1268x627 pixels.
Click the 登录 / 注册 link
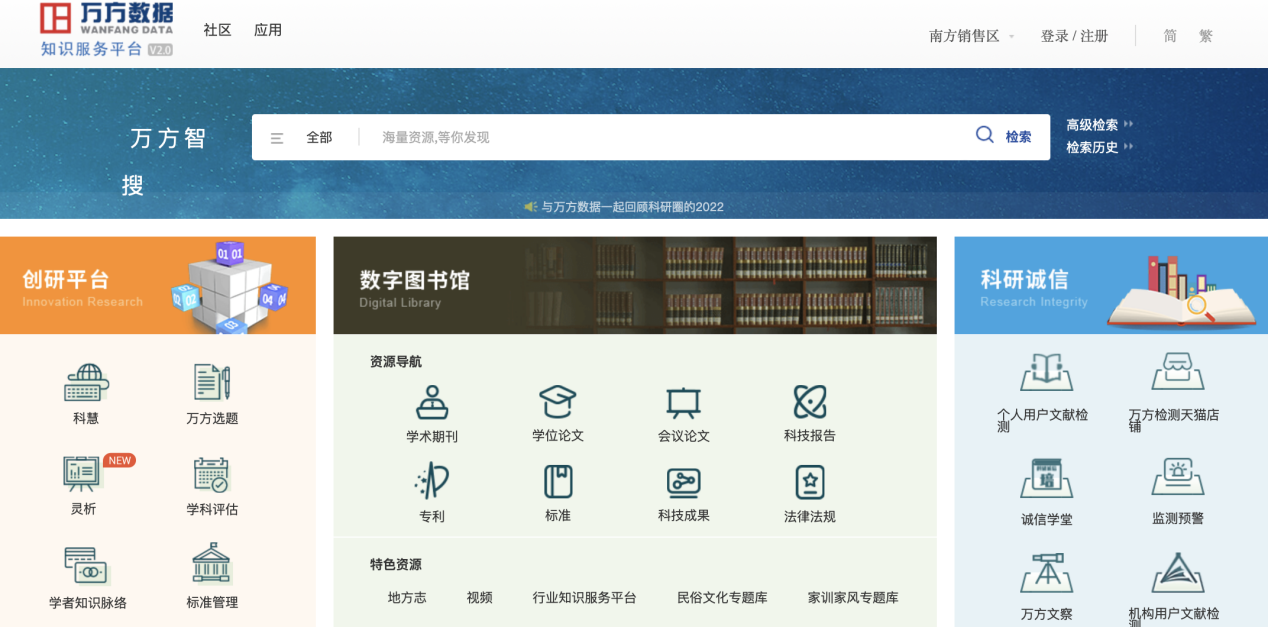(x=1074, y=36)
